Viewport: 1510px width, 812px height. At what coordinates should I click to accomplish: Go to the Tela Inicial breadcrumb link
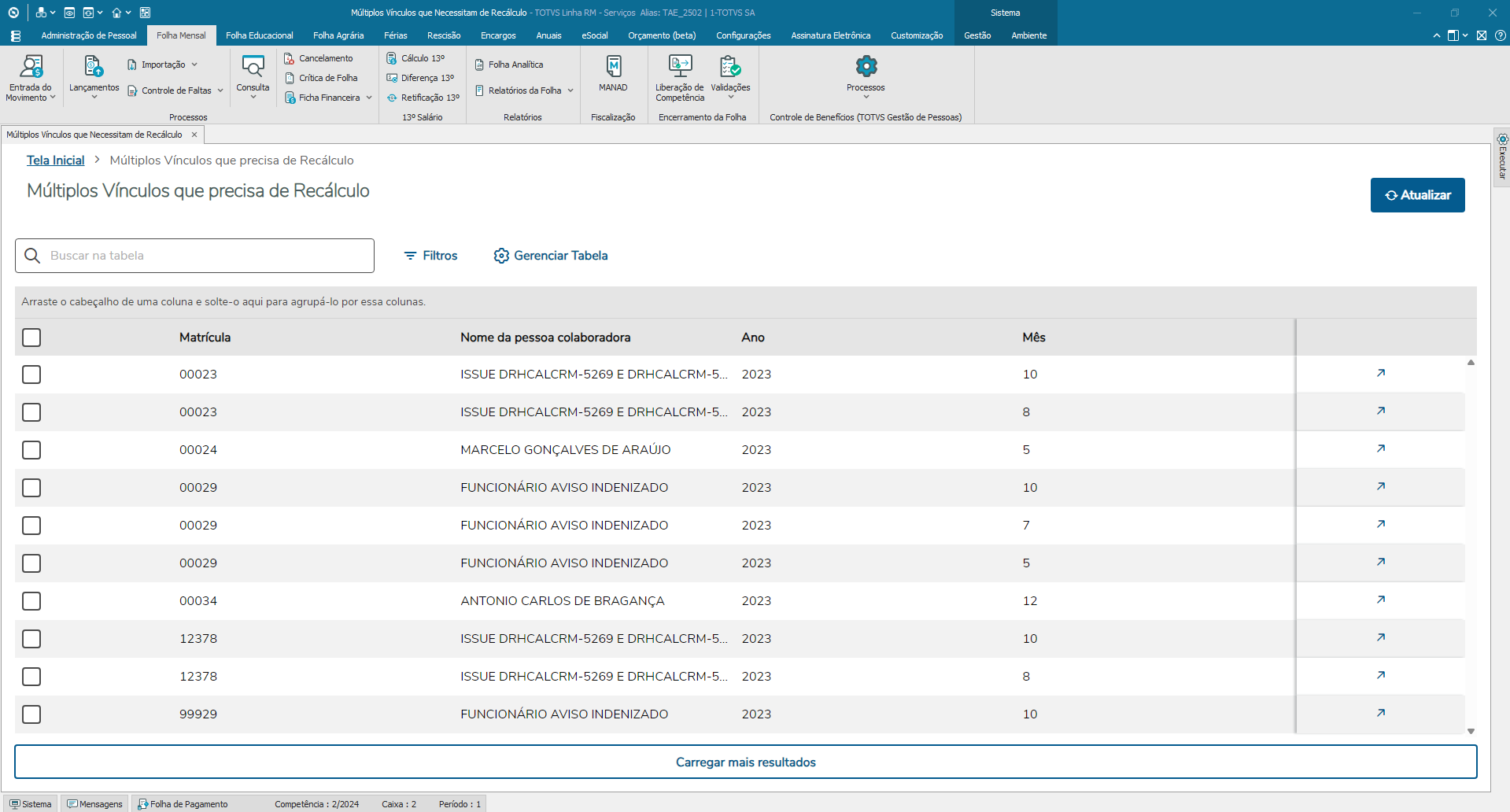[55, 160]
